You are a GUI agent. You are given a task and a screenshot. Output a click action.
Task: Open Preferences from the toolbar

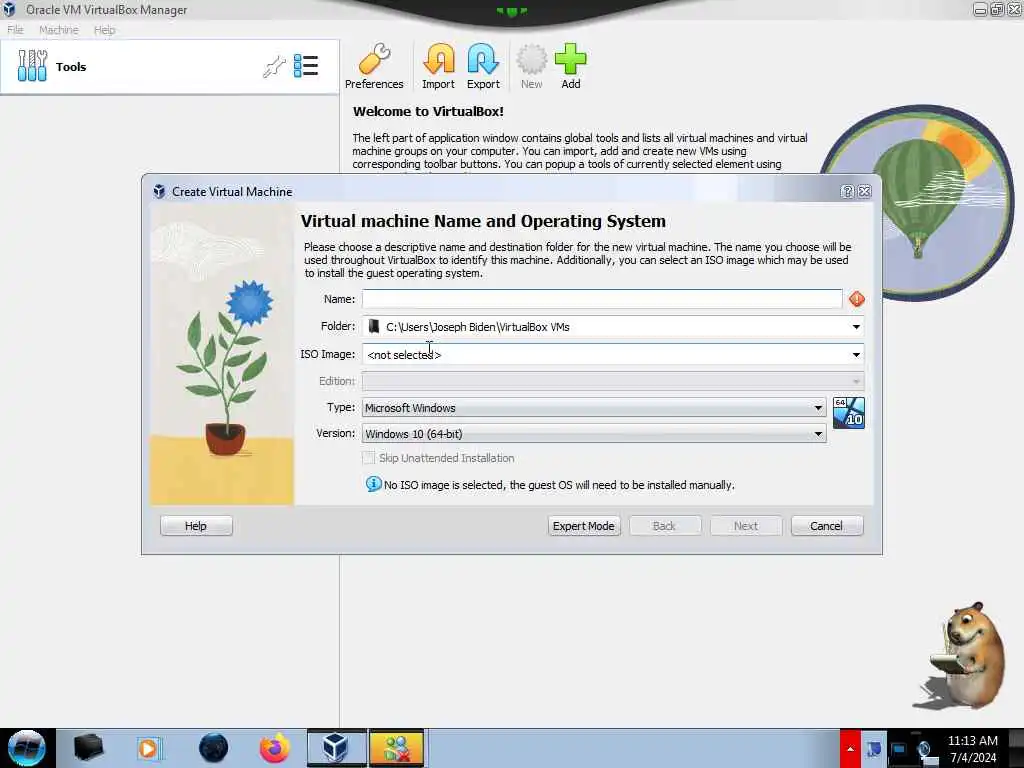[x=374, y=66]
